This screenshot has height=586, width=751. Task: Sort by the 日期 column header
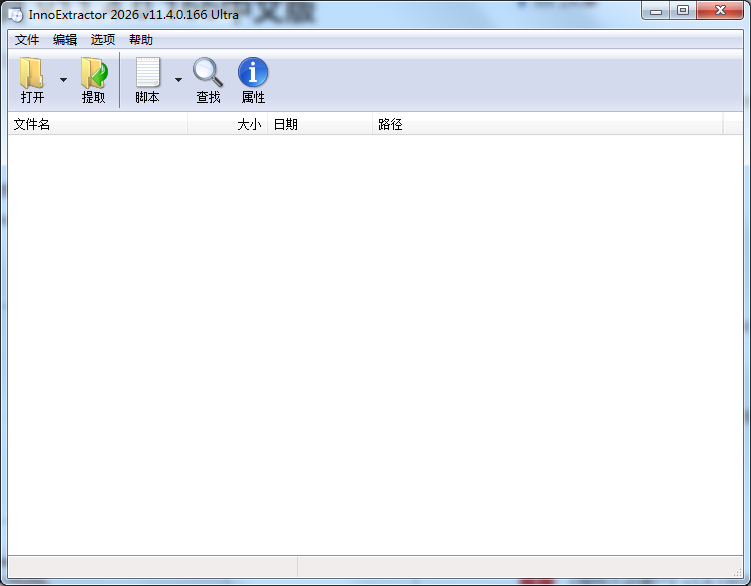[319, 125]
